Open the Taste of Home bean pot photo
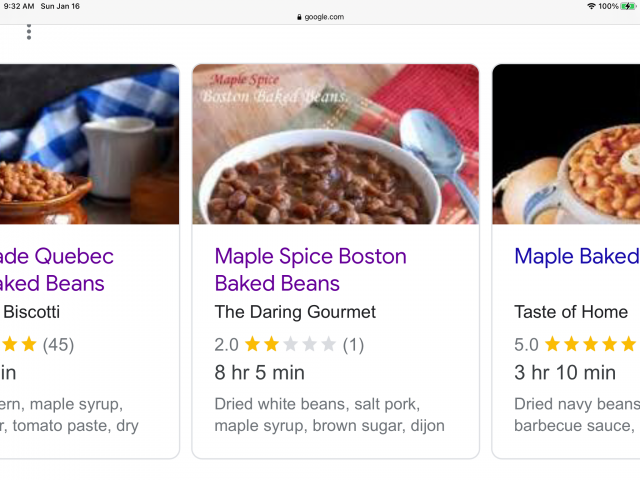The height and width of the screenshot is (480, 640). click(x=566, y=144)
